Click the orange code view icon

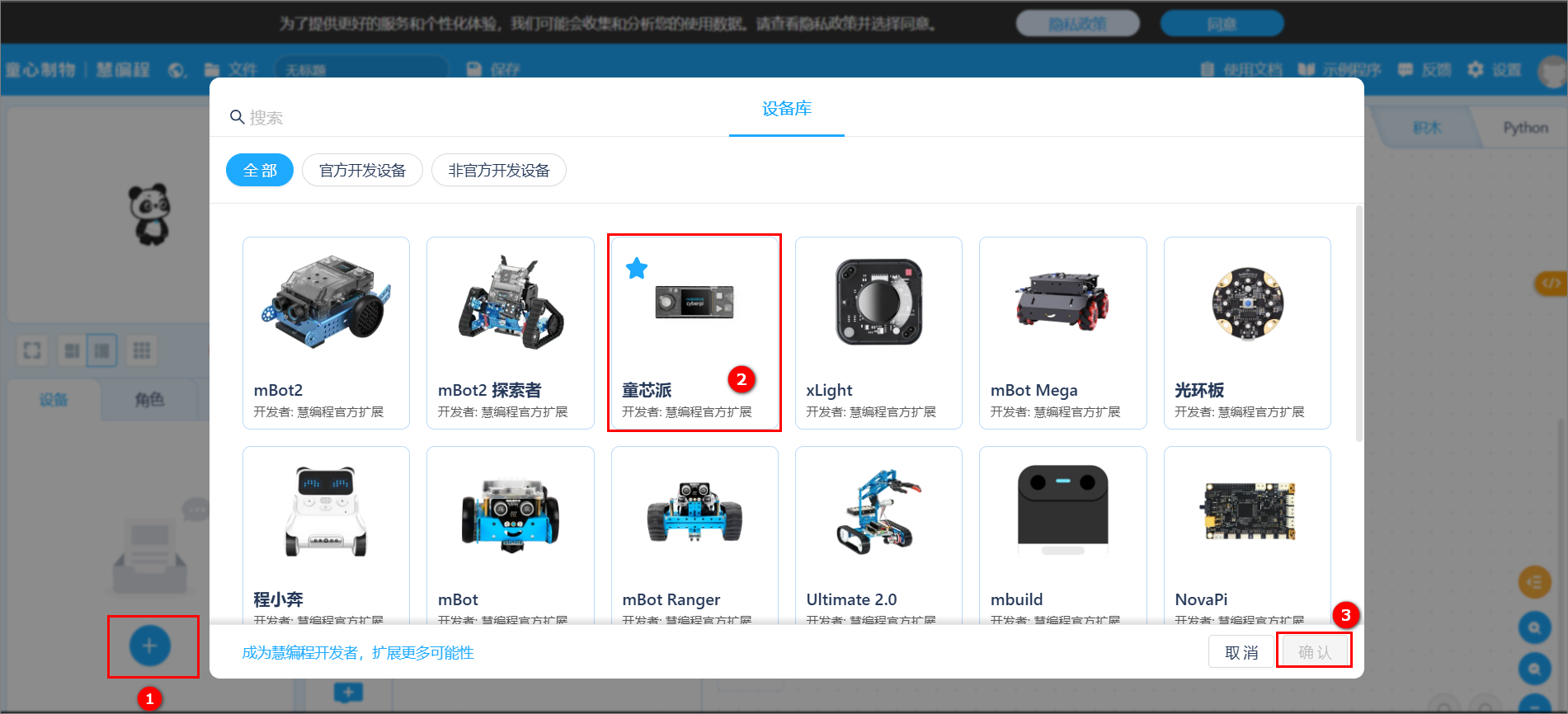point(1552,284)
